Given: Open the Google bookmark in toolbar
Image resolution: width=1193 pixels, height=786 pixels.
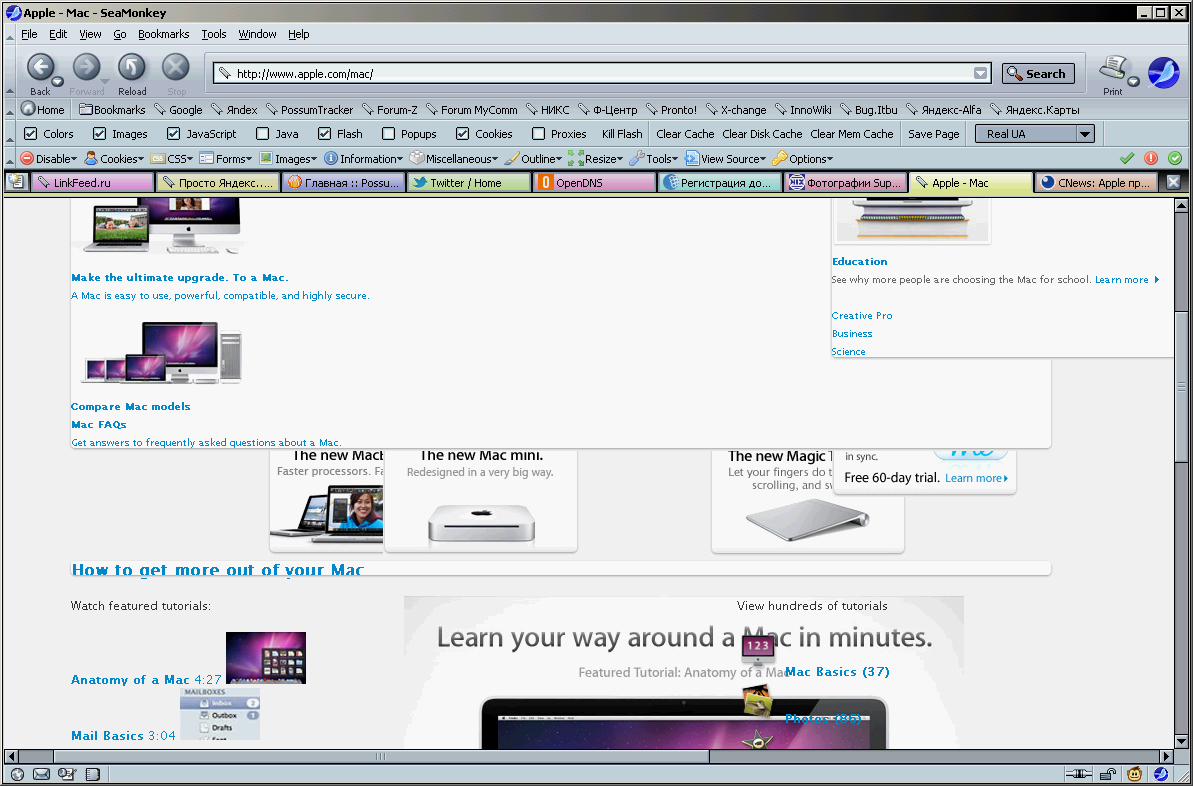Looking at the screenshot, I should click(x=178, y=110).
